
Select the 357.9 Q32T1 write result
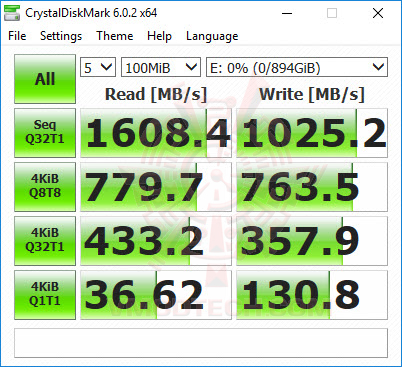[x=312, y=241]
